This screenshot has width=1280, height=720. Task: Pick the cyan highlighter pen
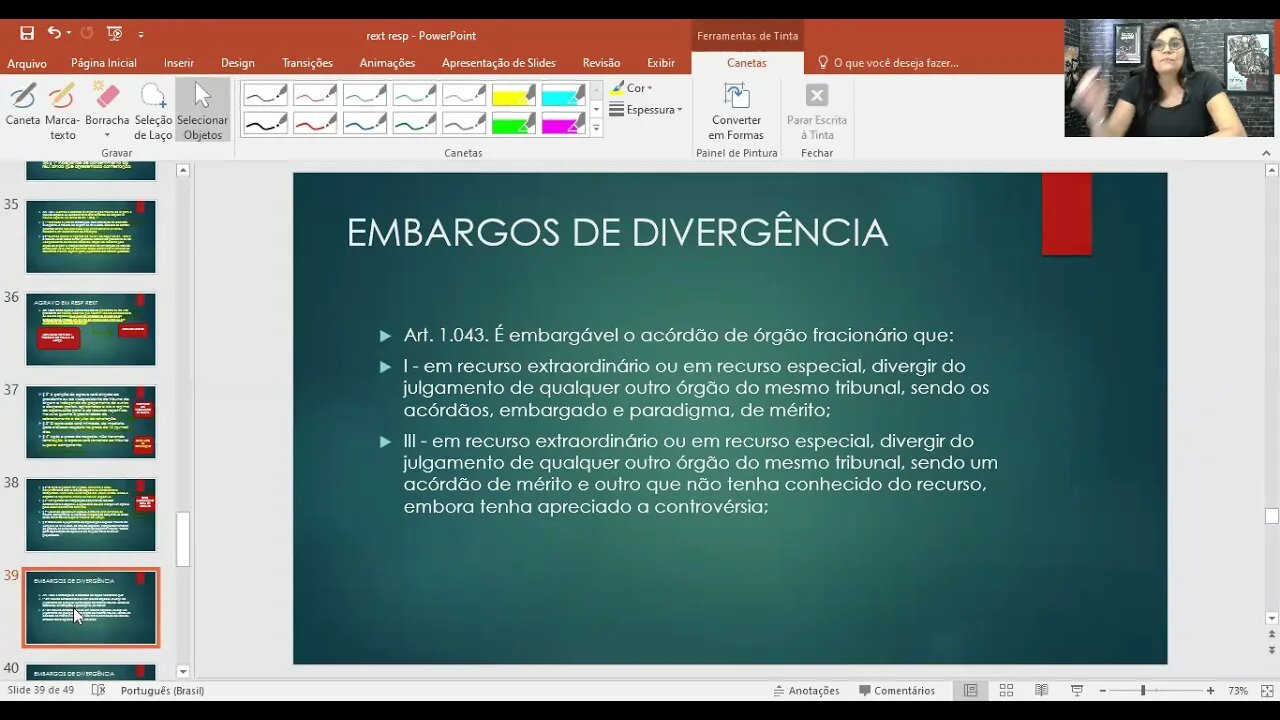[564, 96]
